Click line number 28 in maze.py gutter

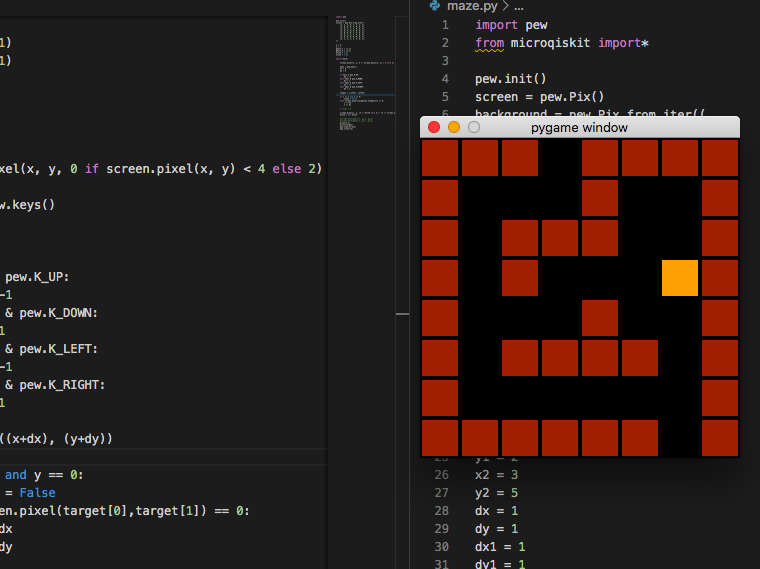(442, 510)
